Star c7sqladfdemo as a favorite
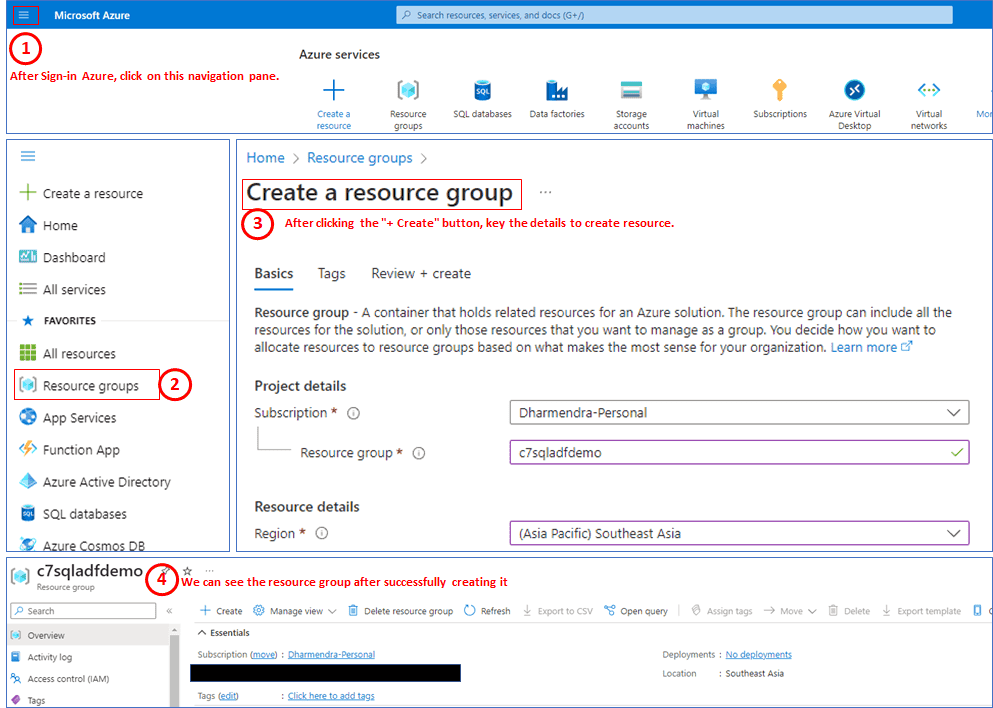Viewport: 993px width, 708px height. click(x=186, y=571)
